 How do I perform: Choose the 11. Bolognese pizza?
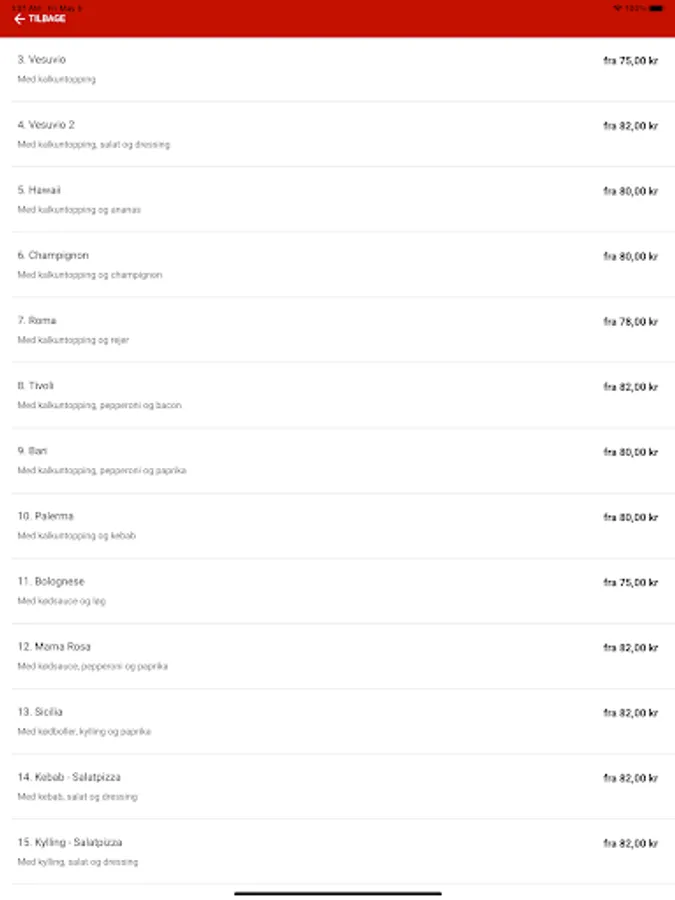[337, 590]
